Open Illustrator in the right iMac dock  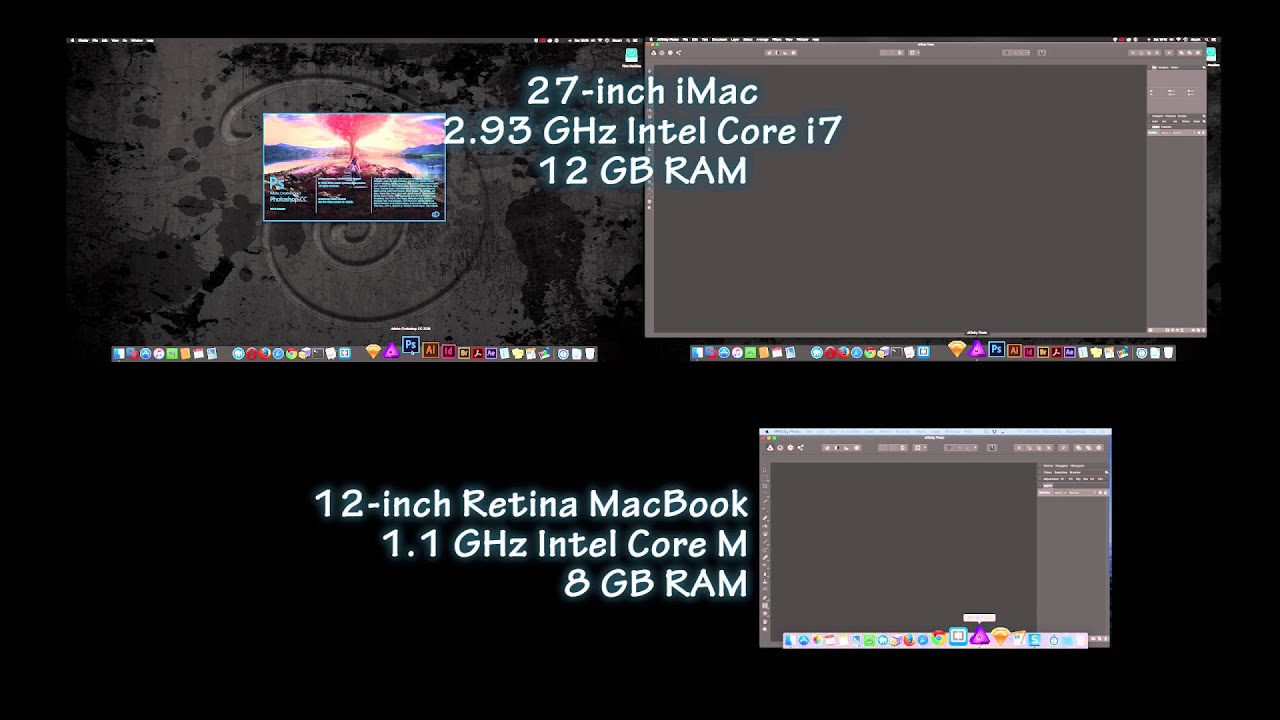[x=1014, y=351]
